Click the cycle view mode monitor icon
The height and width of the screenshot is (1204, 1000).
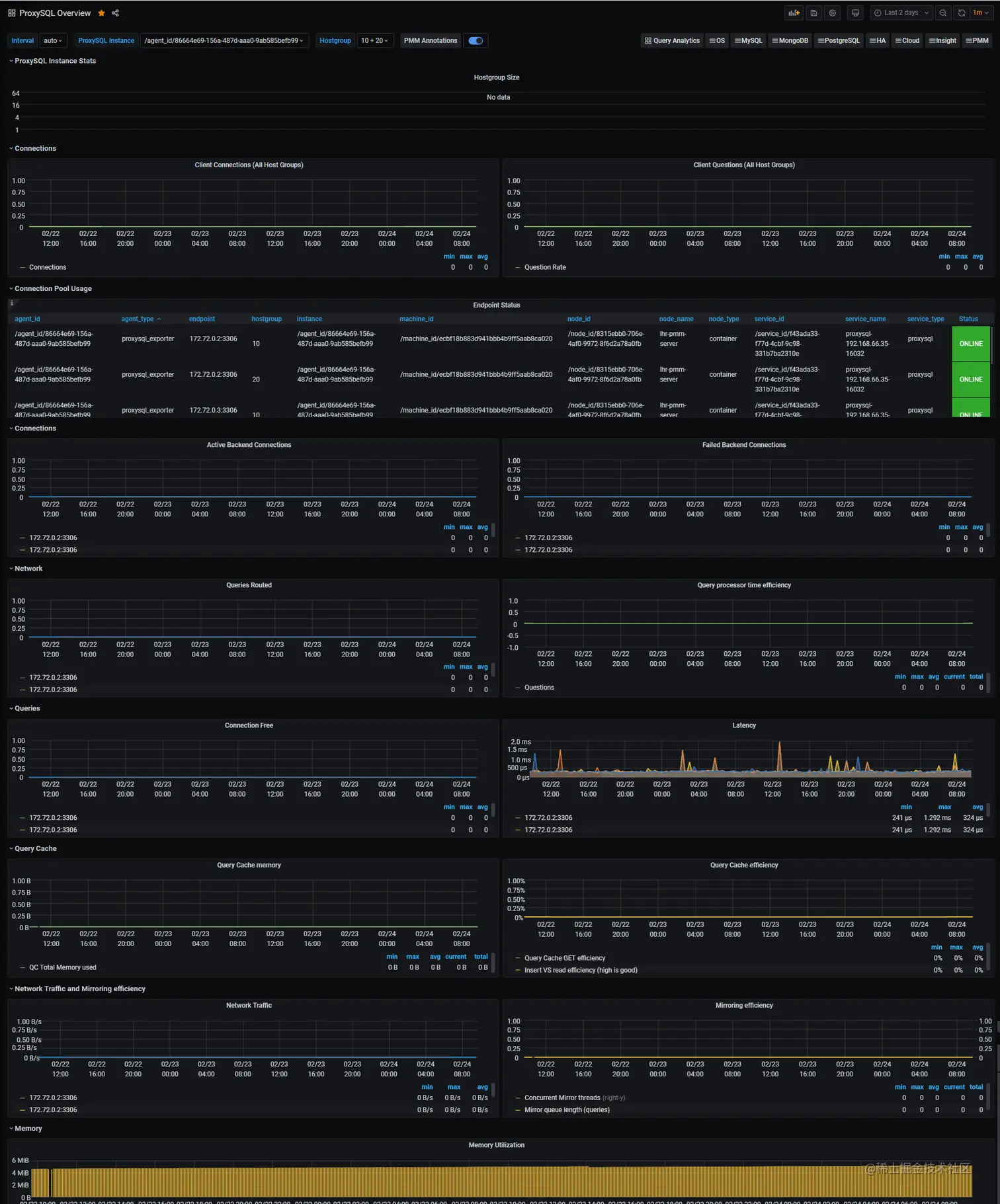click(x=855, y=13)
